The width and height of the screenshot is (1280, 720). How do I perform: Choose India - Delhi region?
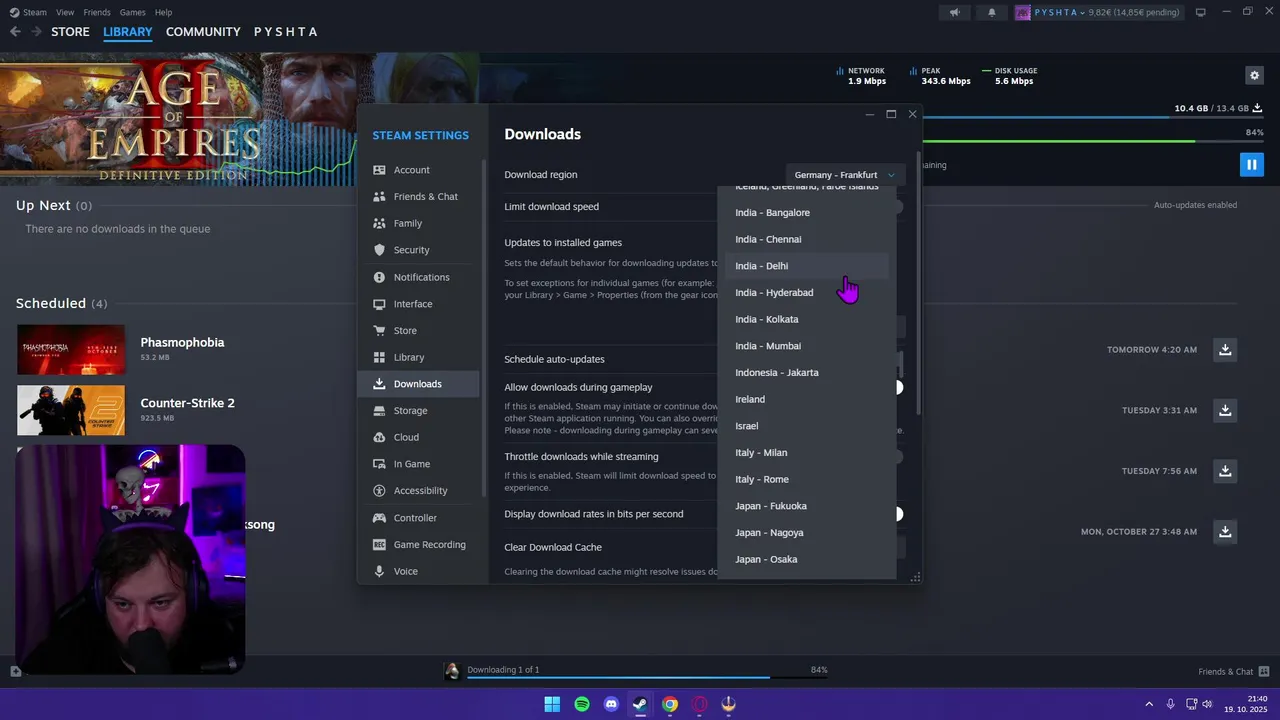click(807, 266)
